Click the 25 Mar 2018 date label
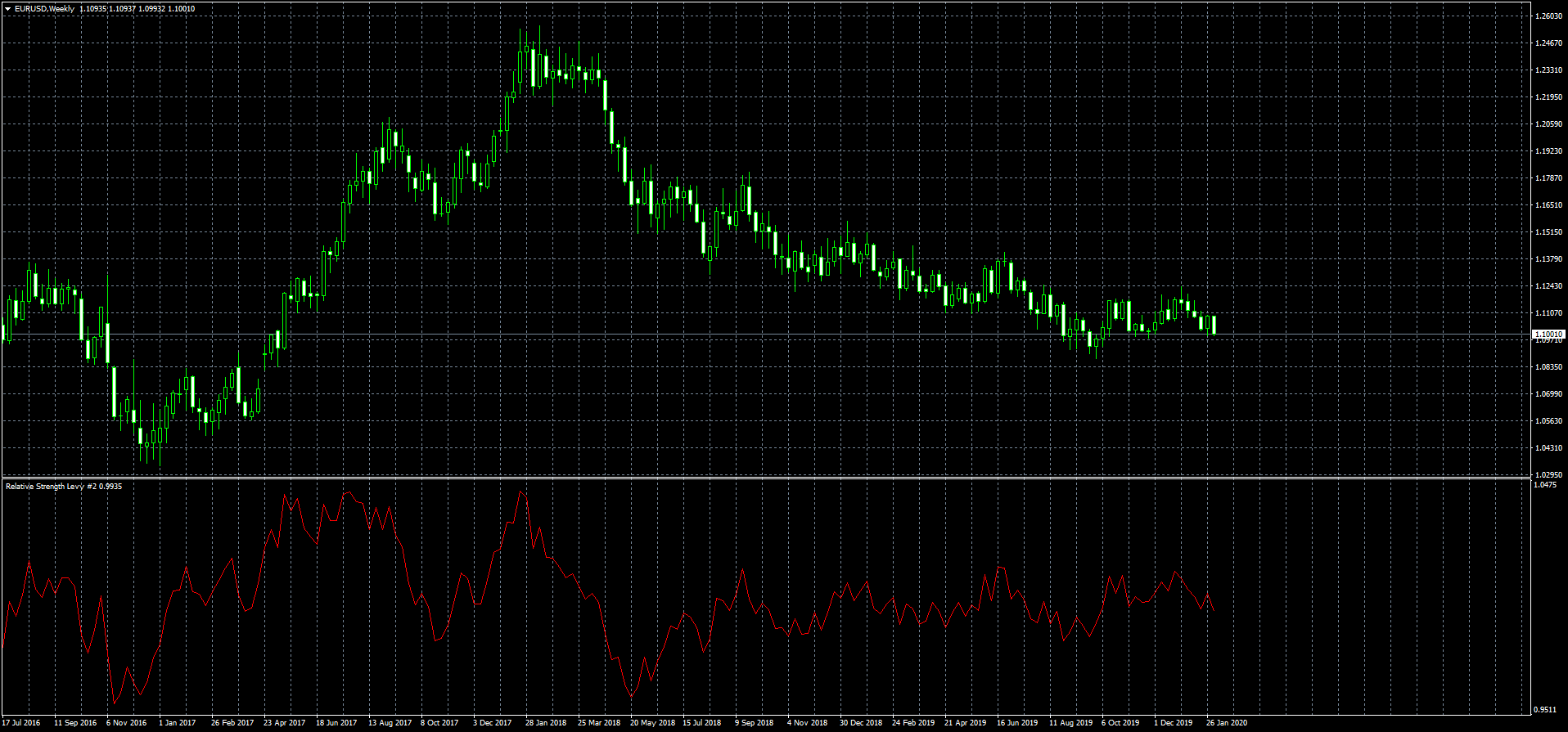The width and height of the screenshot is (1568, 732). (599, 723)
